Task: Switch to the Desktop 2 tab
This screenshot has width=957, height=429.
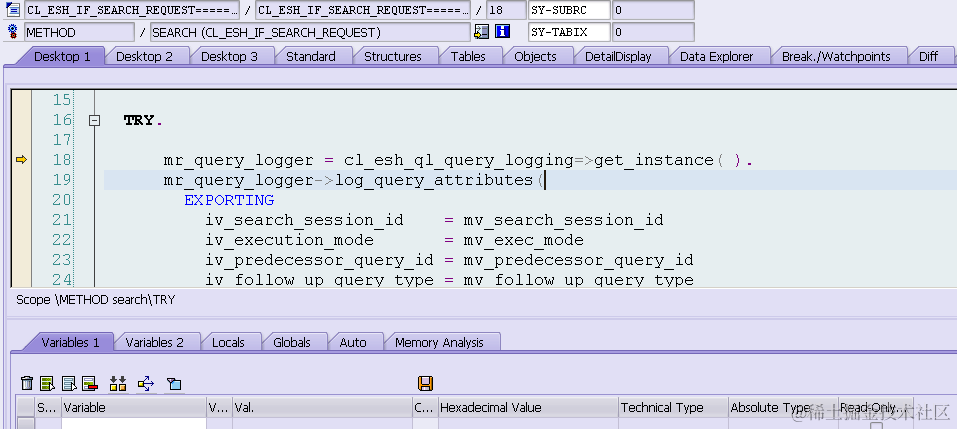Action: coord(144,56)
